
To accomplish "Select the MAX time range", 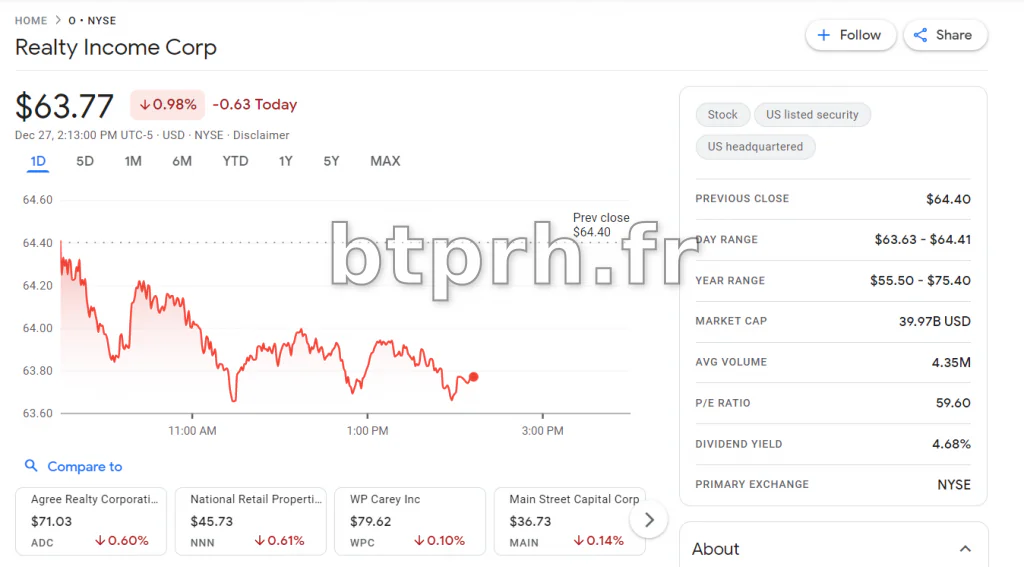I will pos(385,161).
